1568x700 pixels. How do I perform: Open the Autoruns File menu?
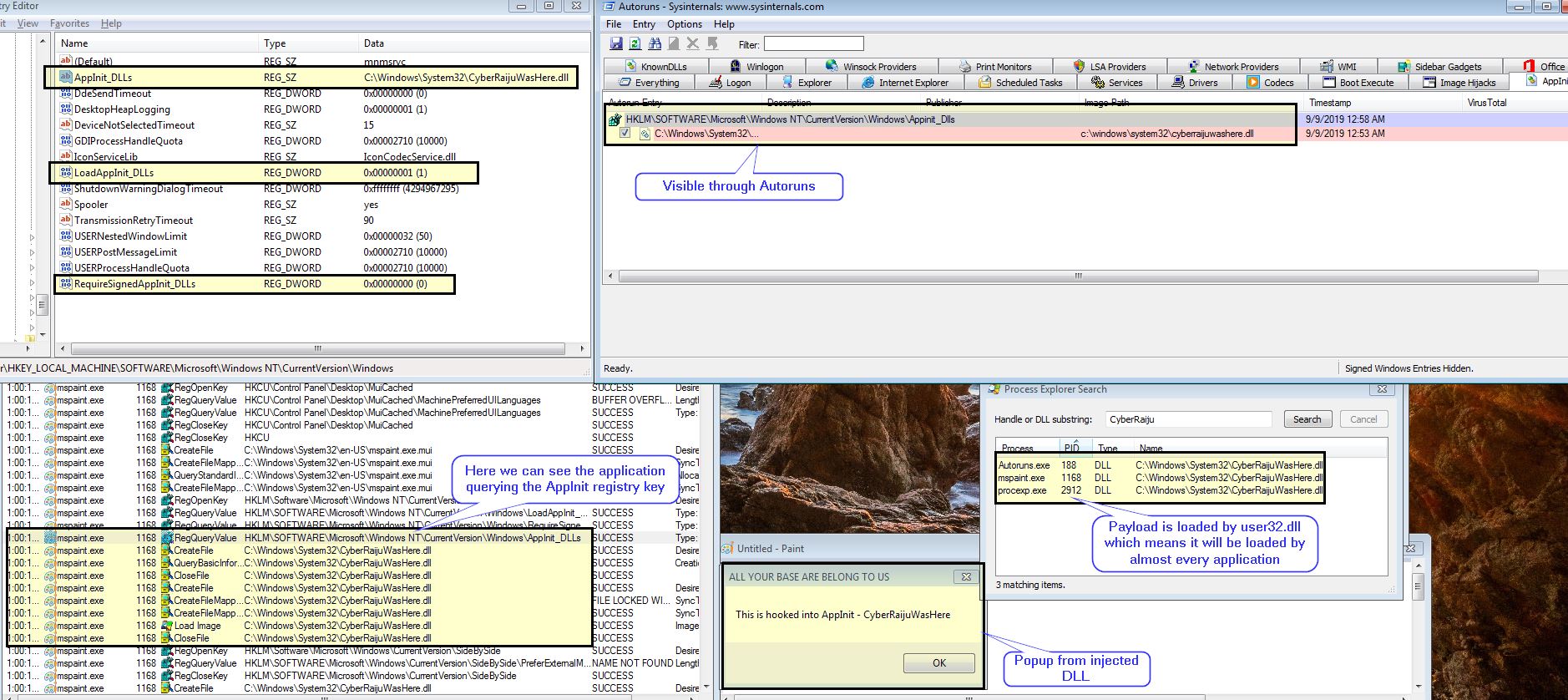pos(614,24)
